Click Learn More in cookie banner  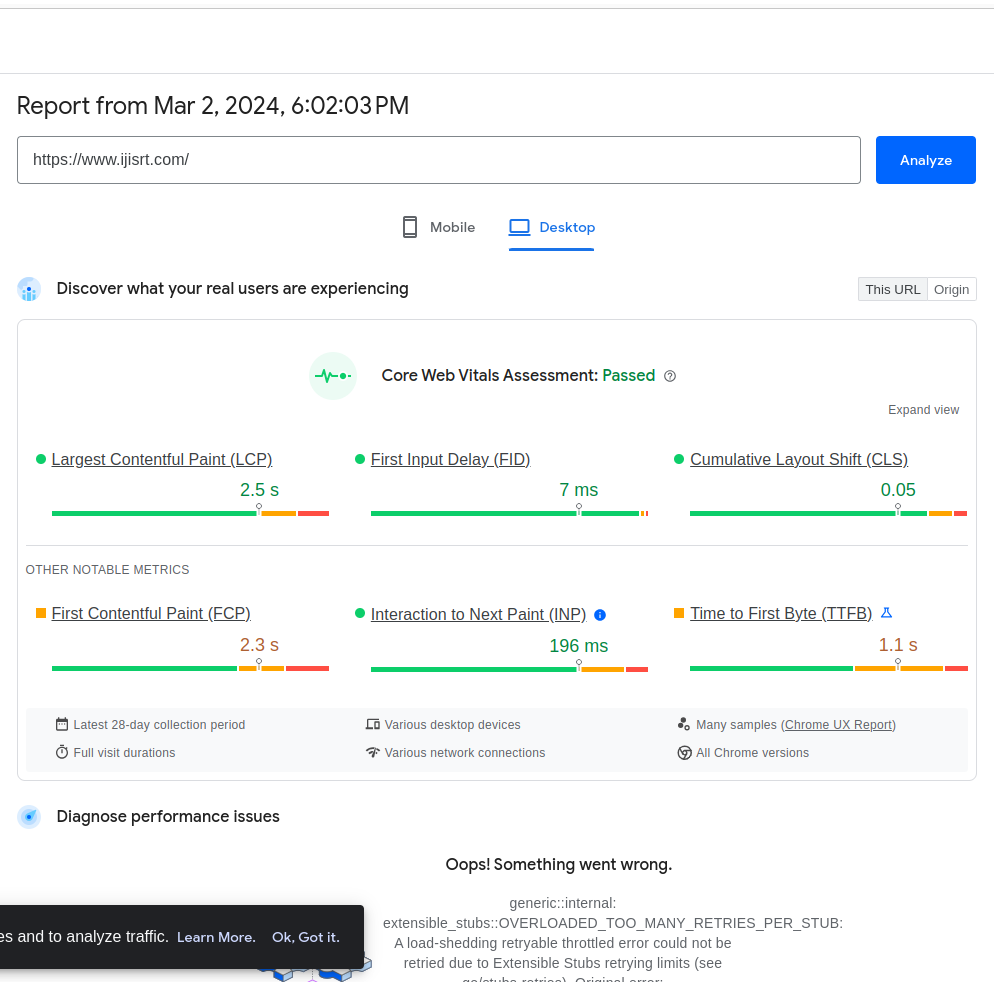(216, 937)
